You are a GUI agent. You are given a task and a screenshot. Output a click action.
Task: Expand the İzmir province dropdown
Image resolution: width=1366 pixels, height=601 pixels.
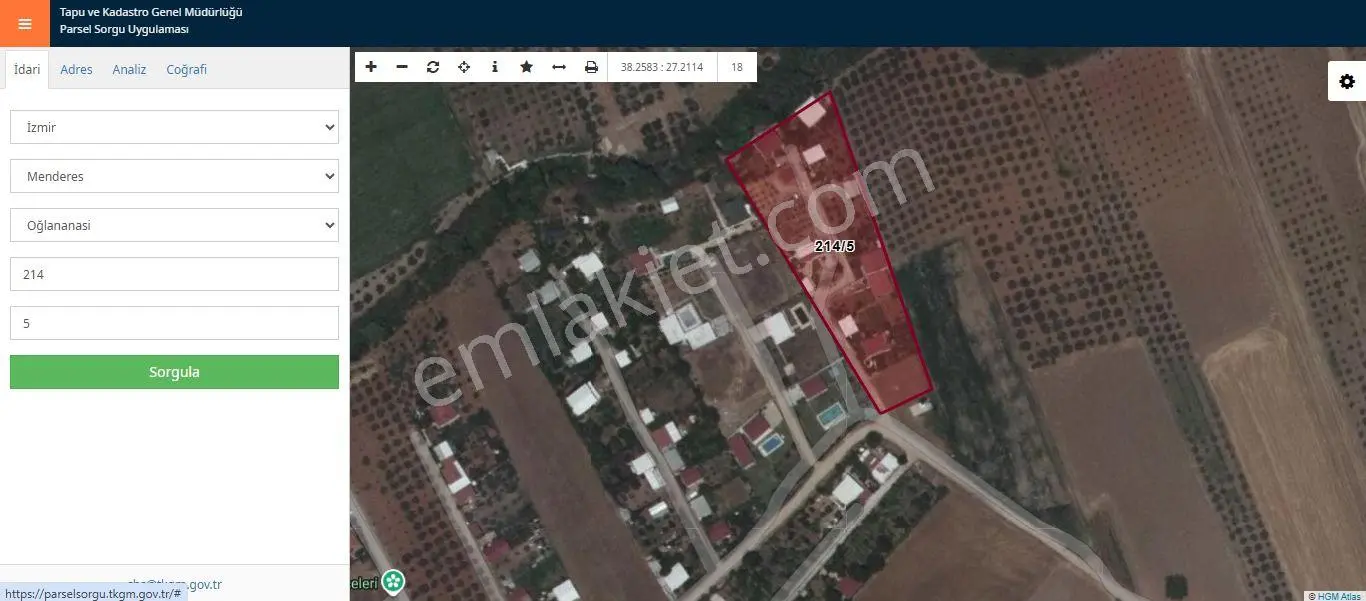[174, 127]
